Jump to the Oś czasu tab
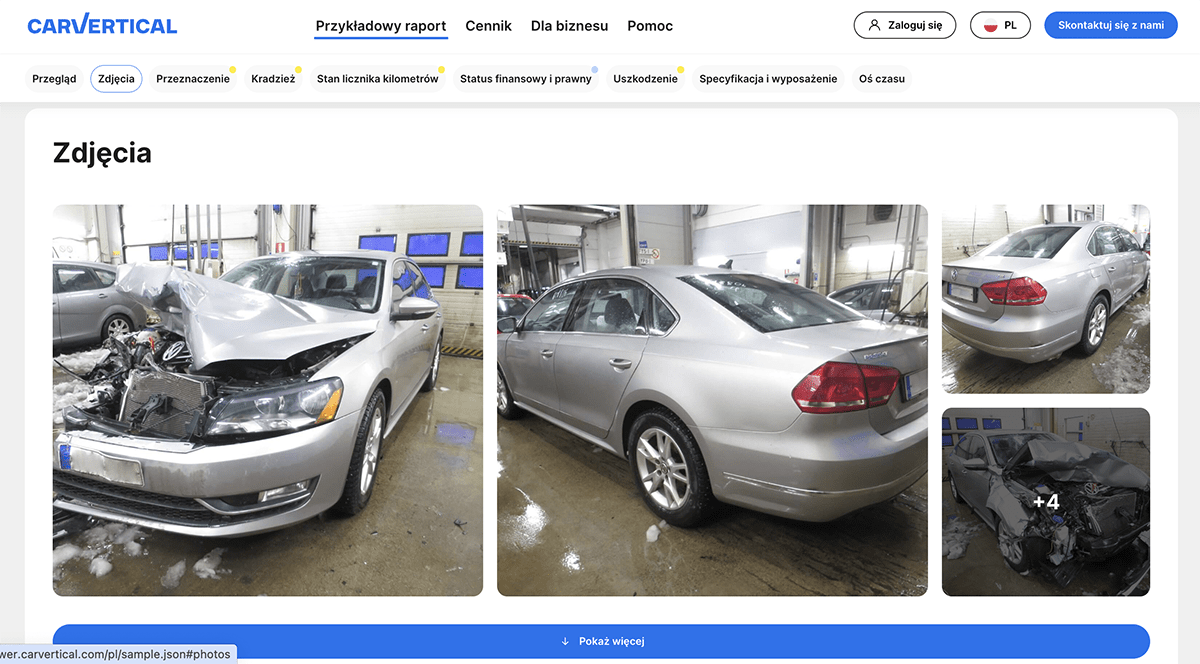Screen dimensions: 1200x664 (882, 79)
